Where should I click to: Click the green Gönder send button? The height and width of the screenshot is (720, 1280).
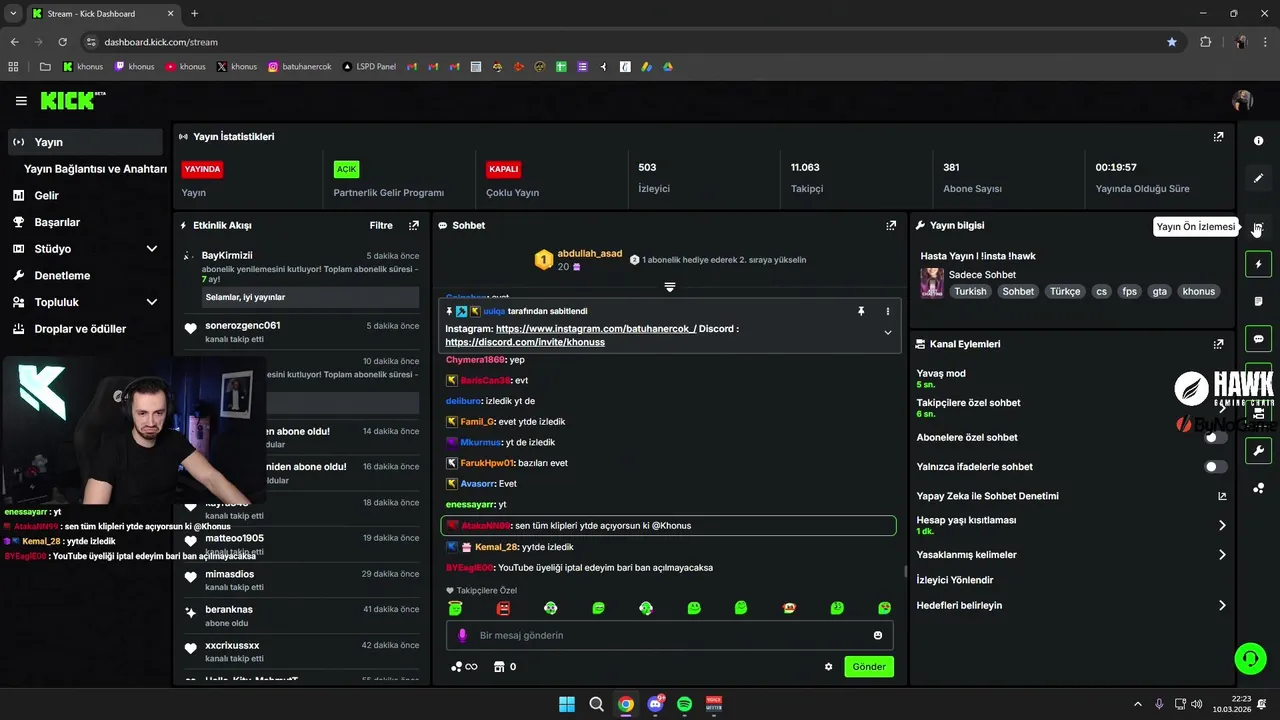point(869,667)
